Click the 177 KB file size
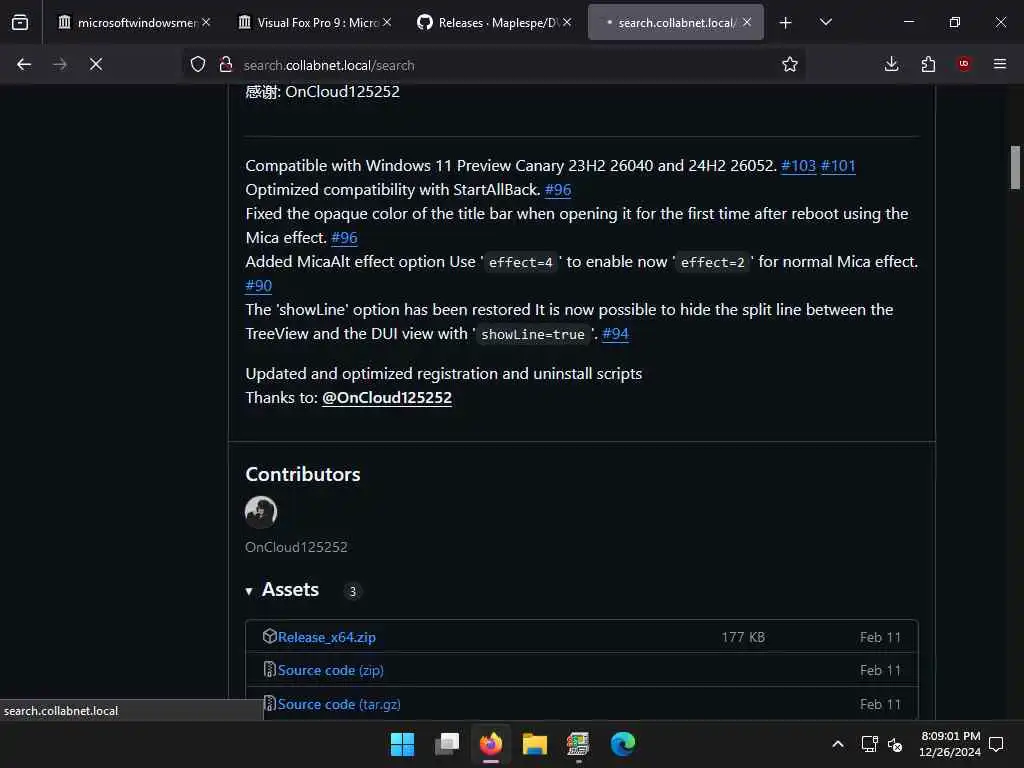 [743, 637]
